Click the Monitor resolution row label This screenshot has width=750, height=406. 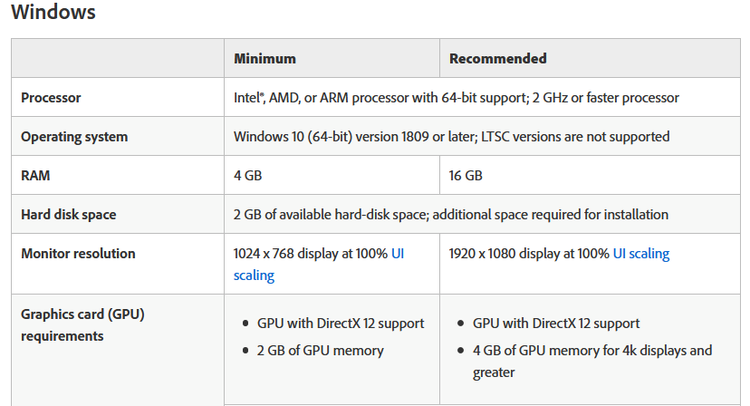tap(78, 253)
